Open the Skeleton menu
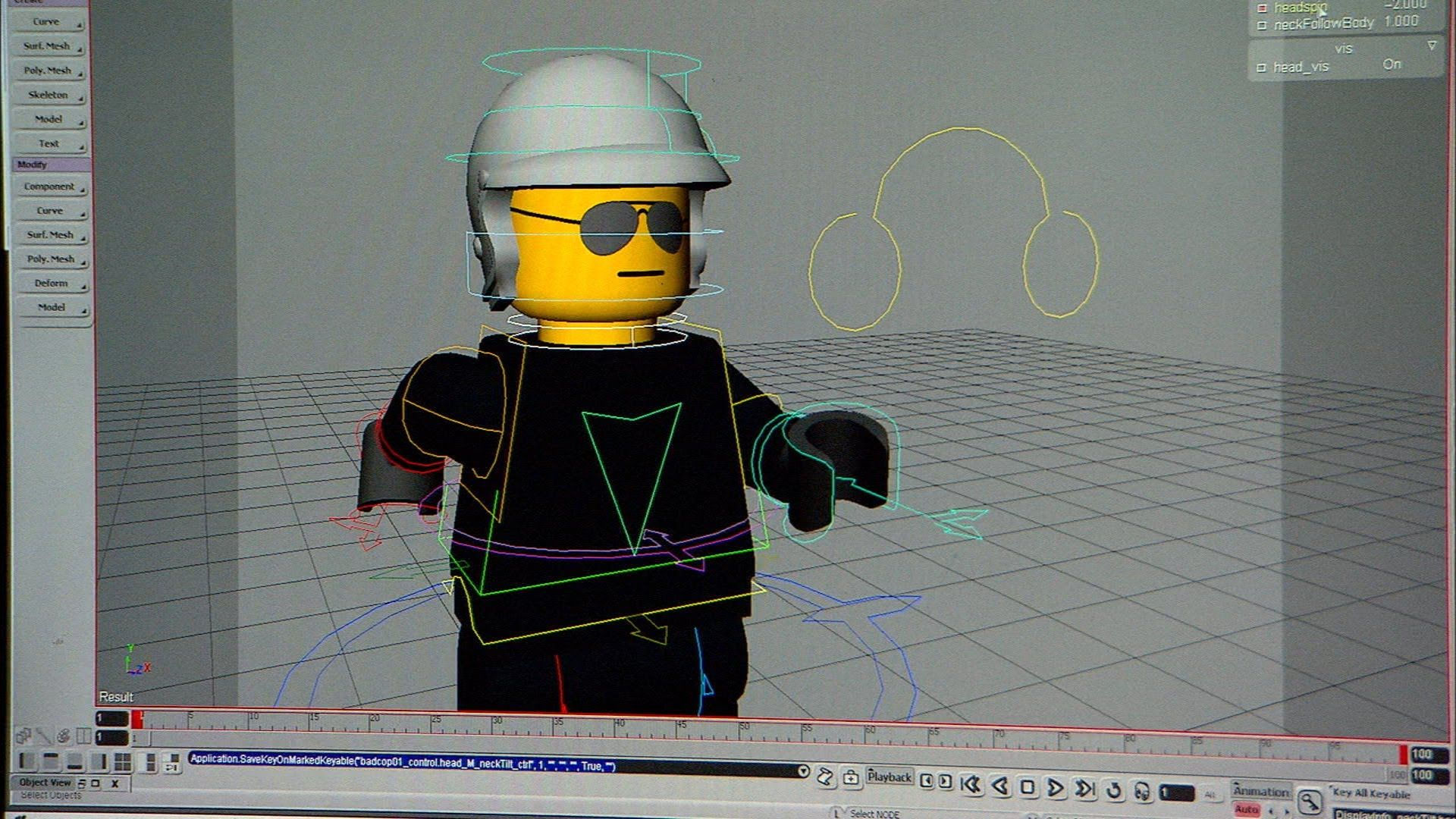1456x819 pixels. pyautogui.click(x=49, y=95)
